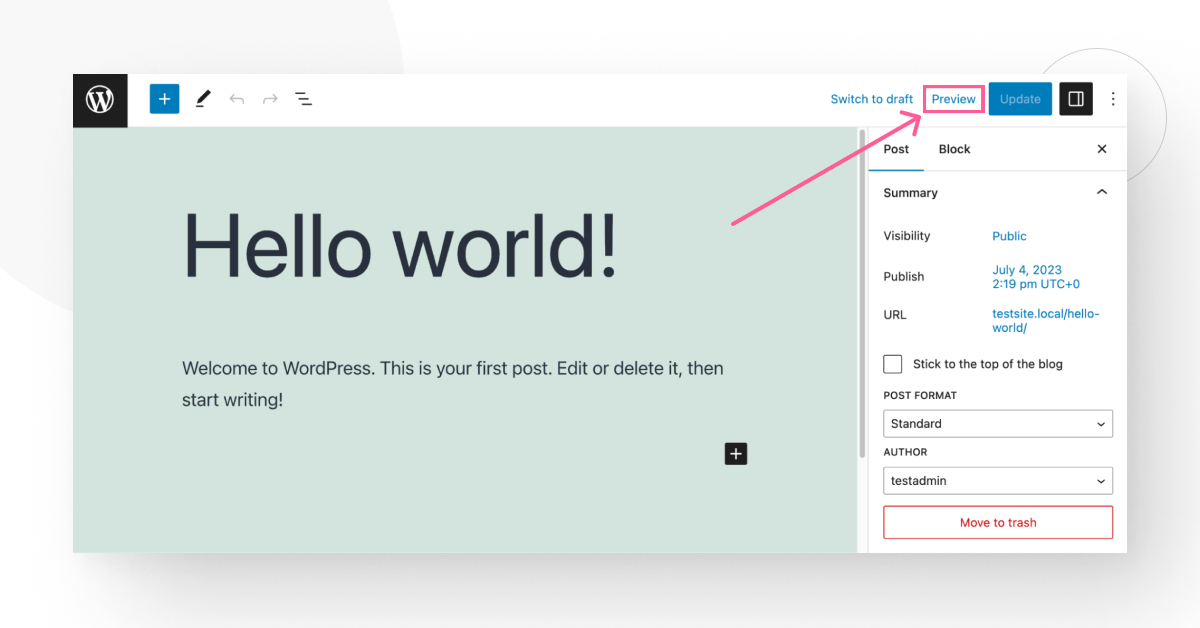Open the Author testadmin dropdown

click(997, 480)
